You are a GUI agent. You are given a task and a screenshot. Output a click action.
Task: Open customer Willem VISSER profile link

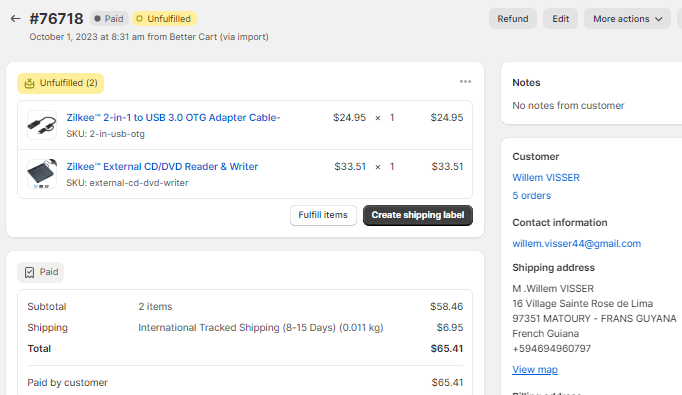546,177
